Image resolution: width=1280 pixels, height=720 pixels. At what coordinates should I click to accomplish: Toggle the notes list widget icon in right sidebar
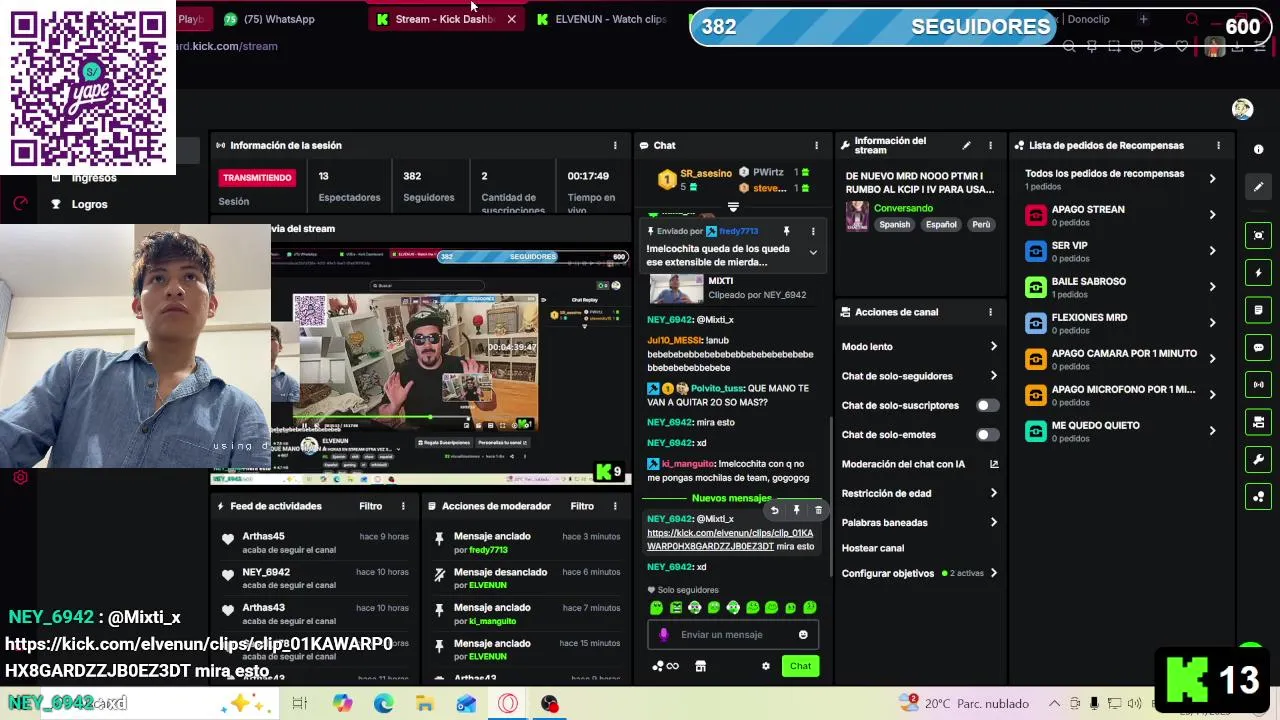(x=1258, y=310)
